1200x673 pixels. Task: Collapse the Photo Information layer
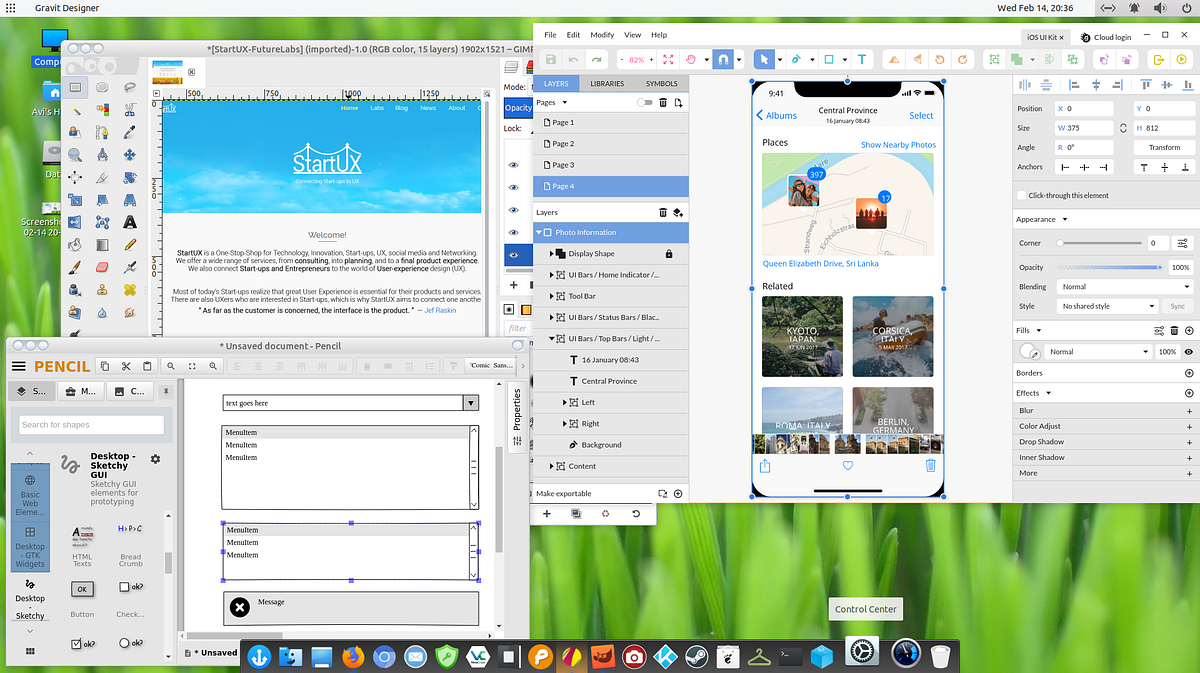pyautogui.click(x=538, y=232)
